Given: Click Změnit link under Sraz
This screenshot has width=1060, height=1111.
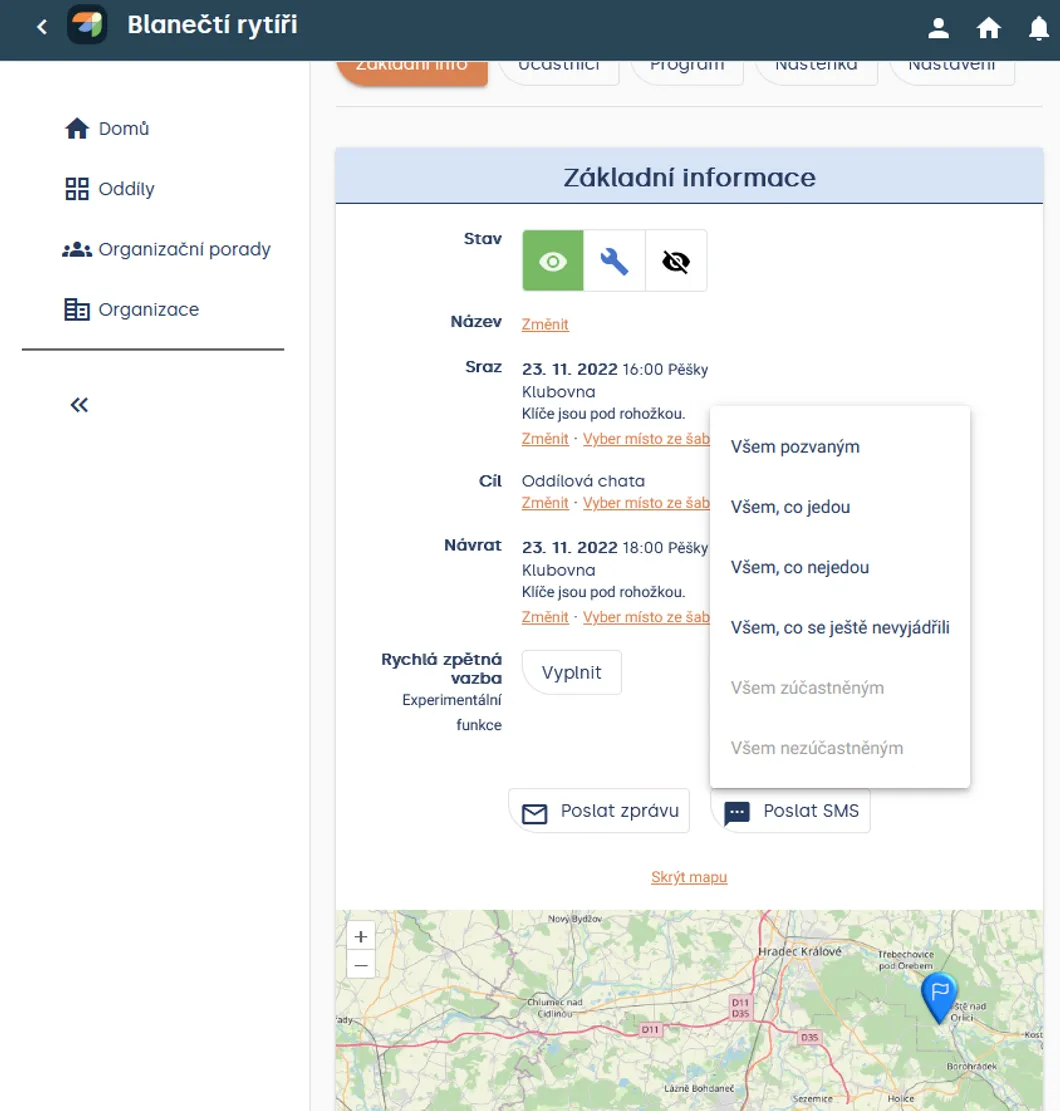Looking at the screenshot, I should pyautogui.click(x=545, y=439).
